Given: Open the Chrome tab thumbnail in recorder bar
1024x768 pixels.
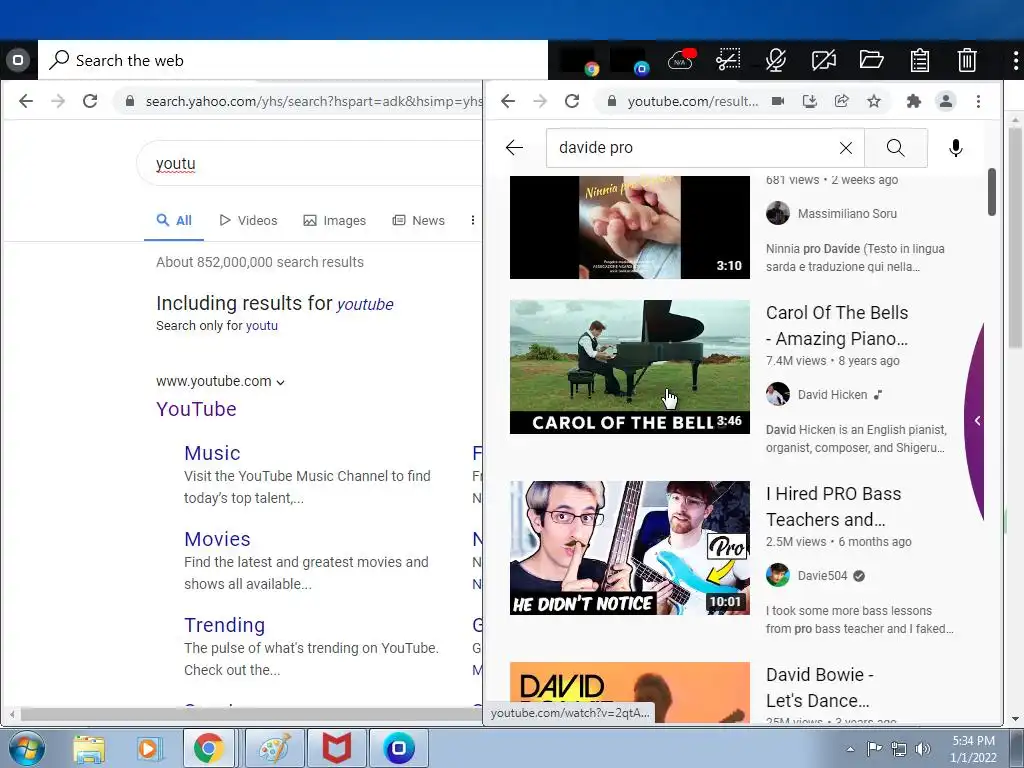Looking at the screenshot, I should 579,61.
